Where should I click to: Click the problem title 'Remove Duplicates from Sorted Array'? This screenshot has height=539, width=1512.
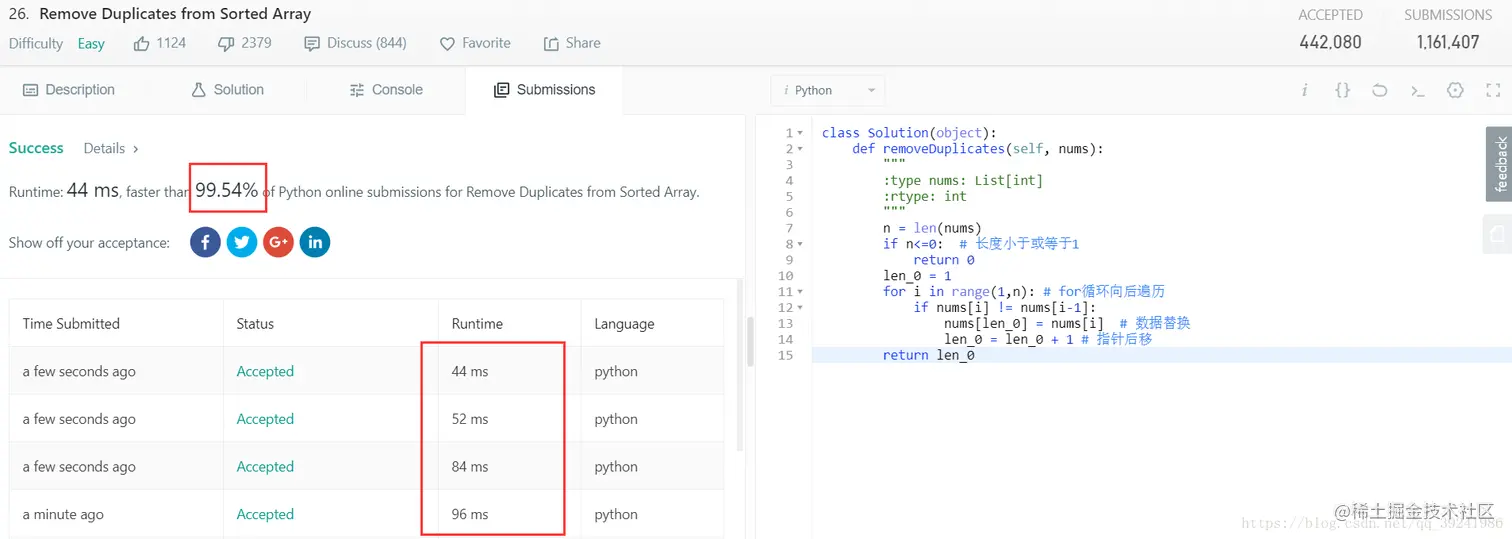coord(175,14)
